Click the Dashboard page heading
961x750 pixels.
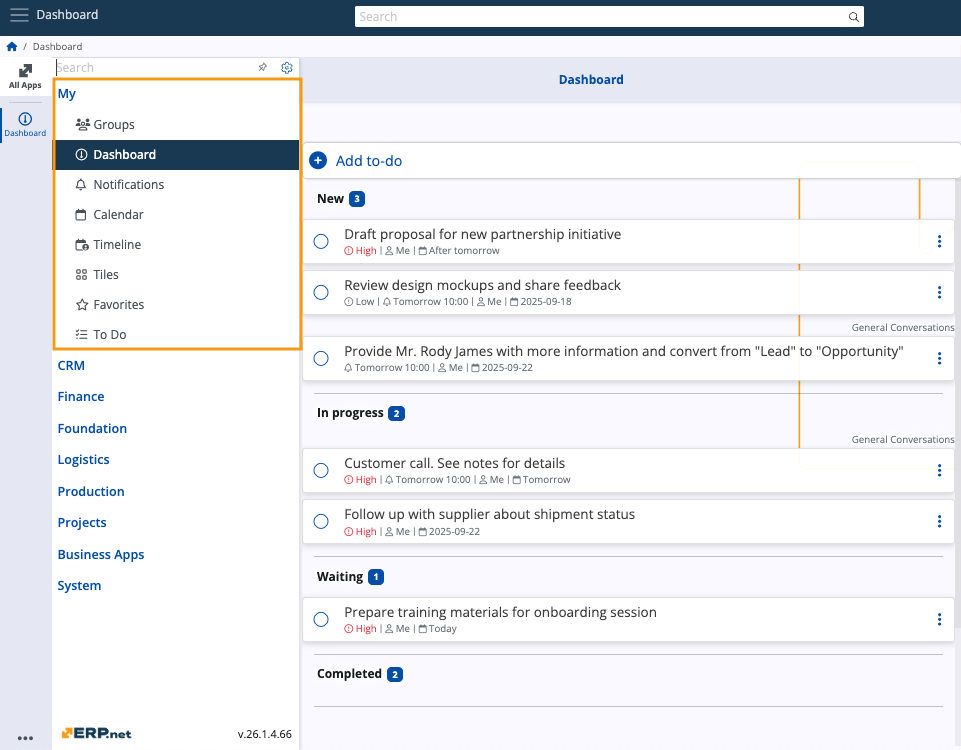(591, 80)
